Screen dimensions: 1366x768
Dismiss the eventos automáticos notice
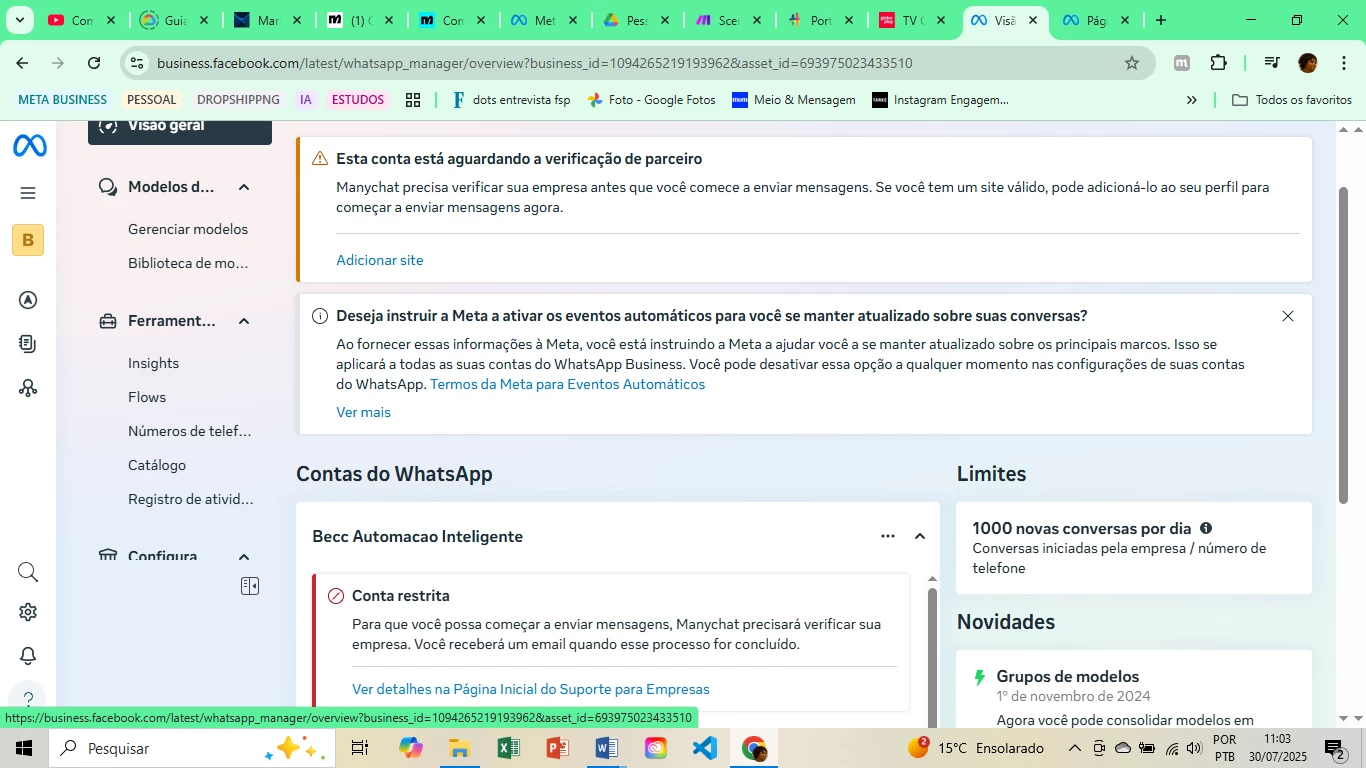pyautogui.click(x=1288, y=316)
